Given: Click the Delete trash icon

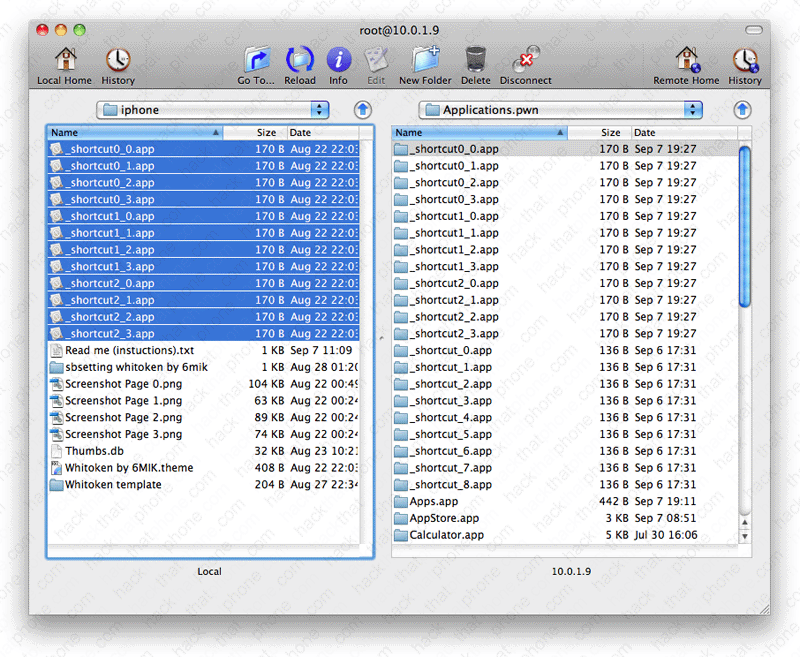Looking at the screenshot, I should point(476,61).
